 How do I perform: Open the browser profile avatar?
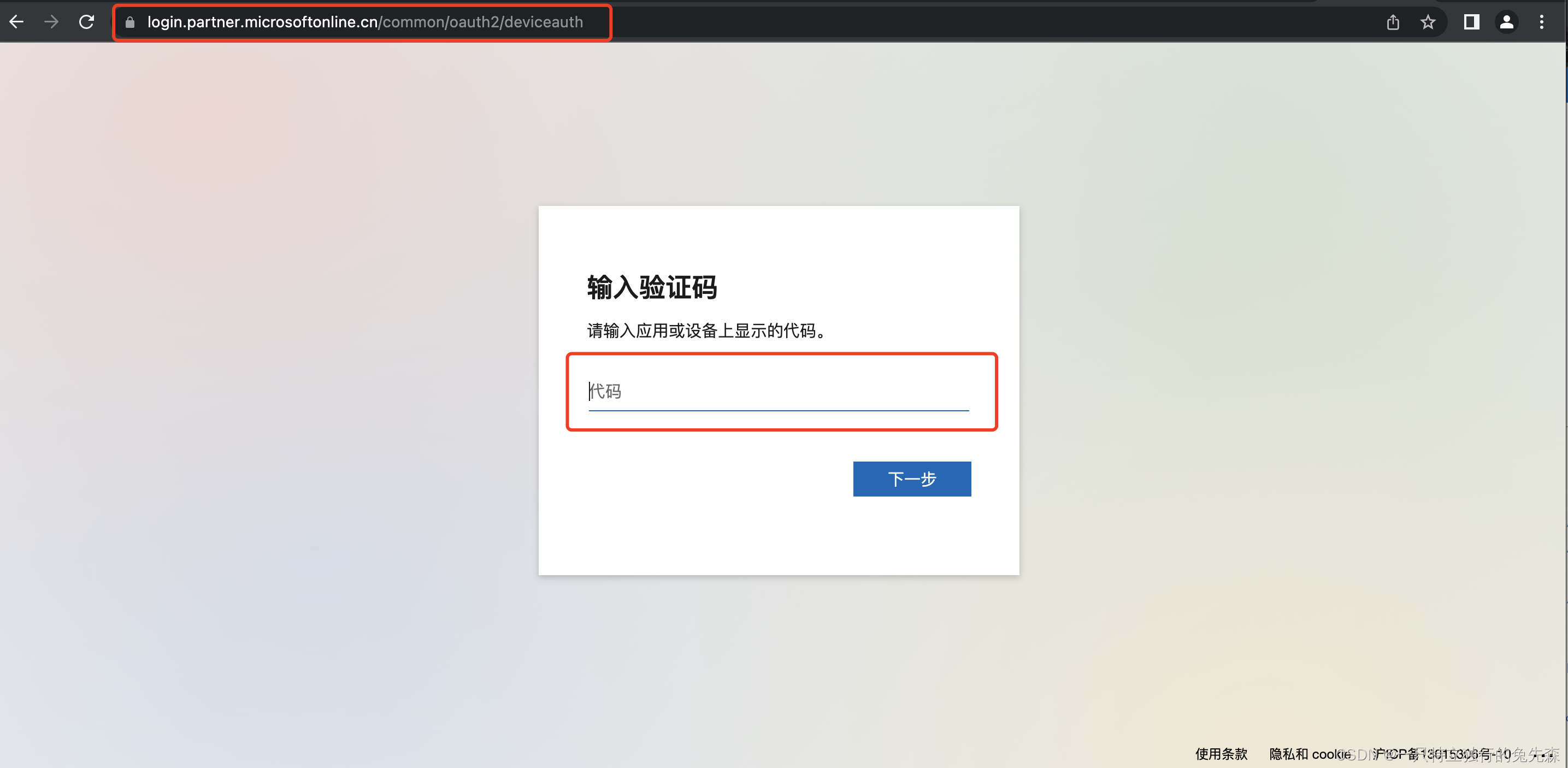pyautogui.click(x=1506, y=22)
